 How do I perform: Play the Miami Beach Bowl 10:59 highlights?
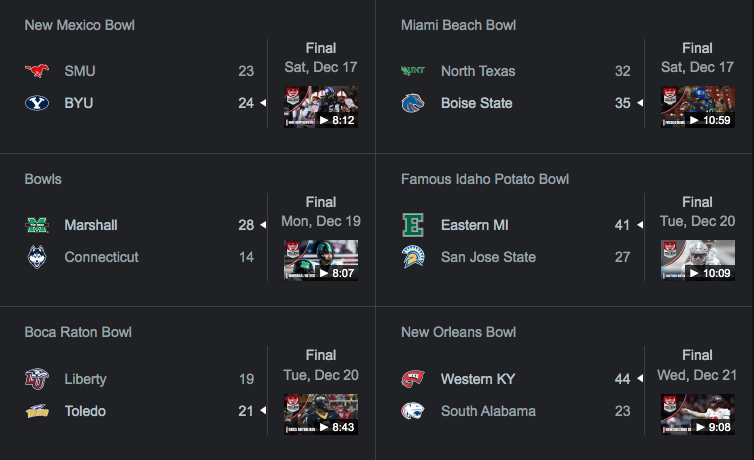tap(697, 107)
